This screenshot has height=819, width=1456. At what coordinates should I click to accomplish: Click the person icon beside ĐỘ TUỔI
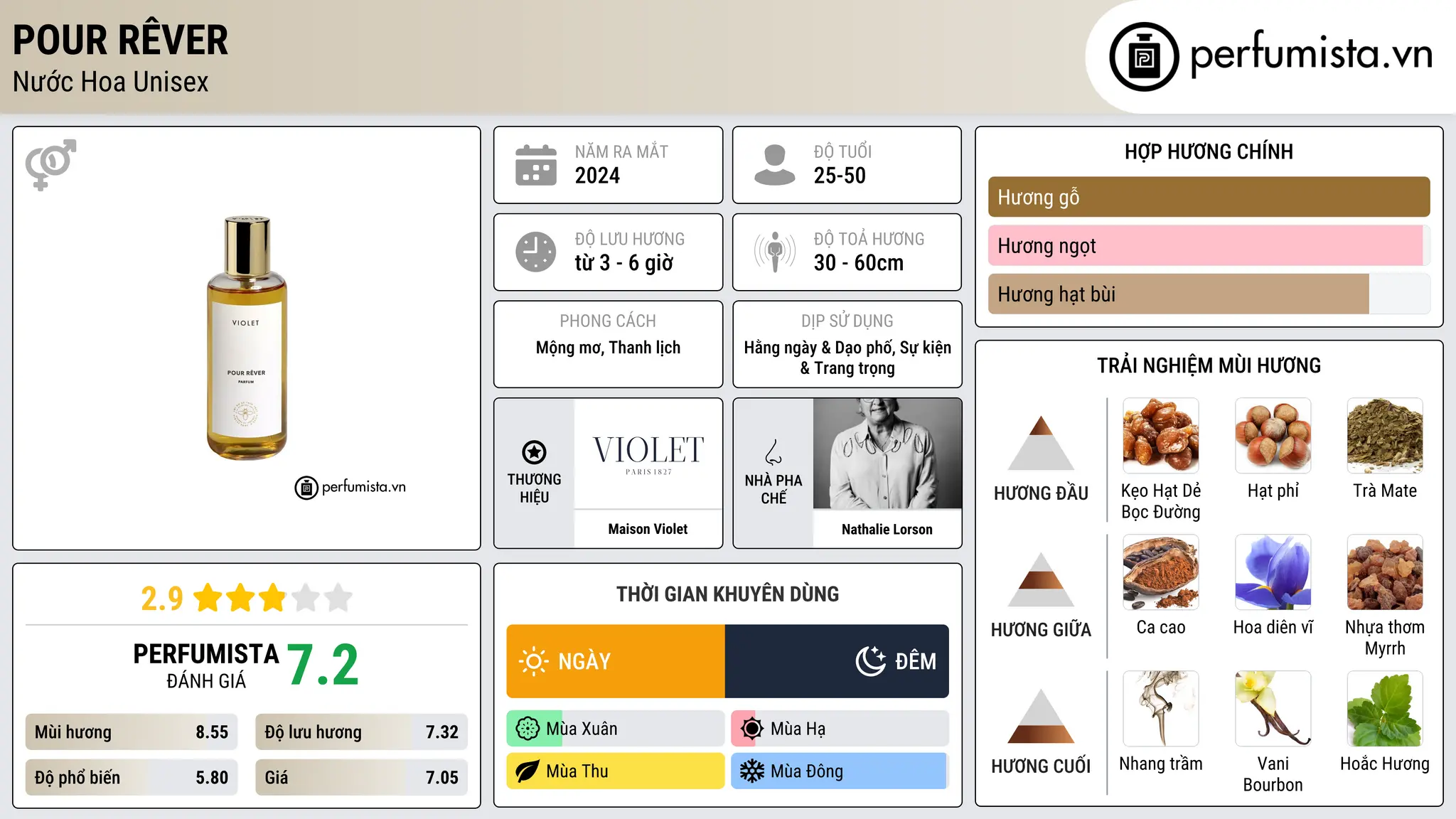(x=774, y=165)
